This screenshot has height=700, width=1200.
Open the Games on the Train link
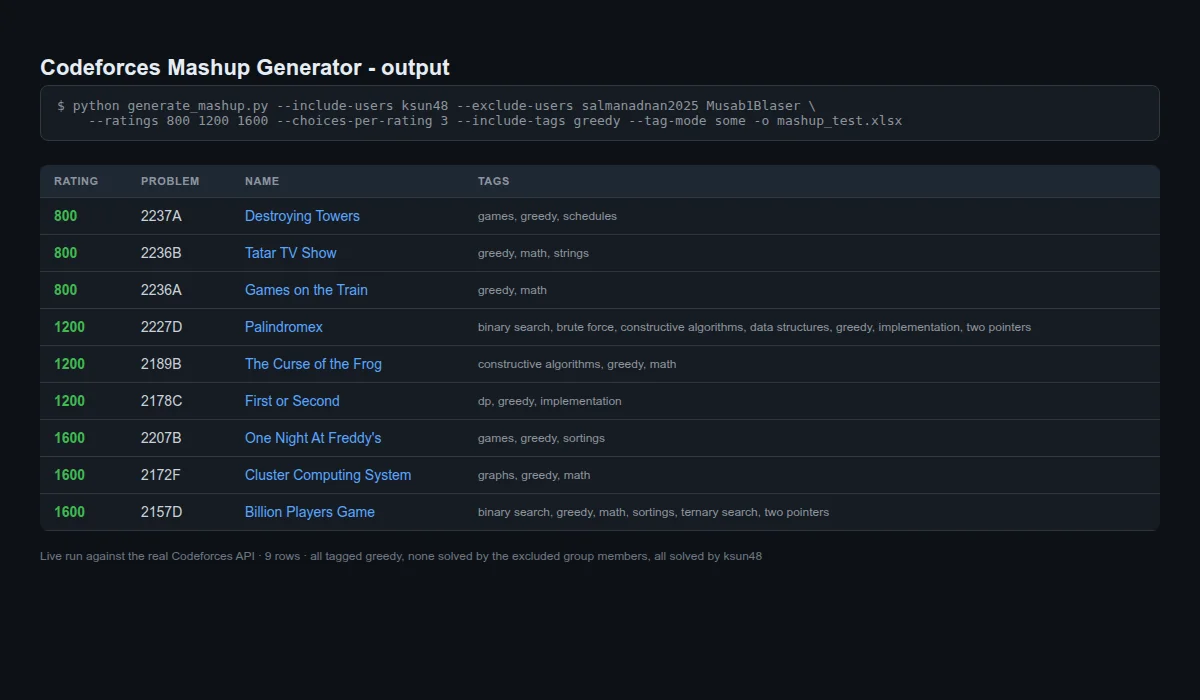tap(306, 290)
